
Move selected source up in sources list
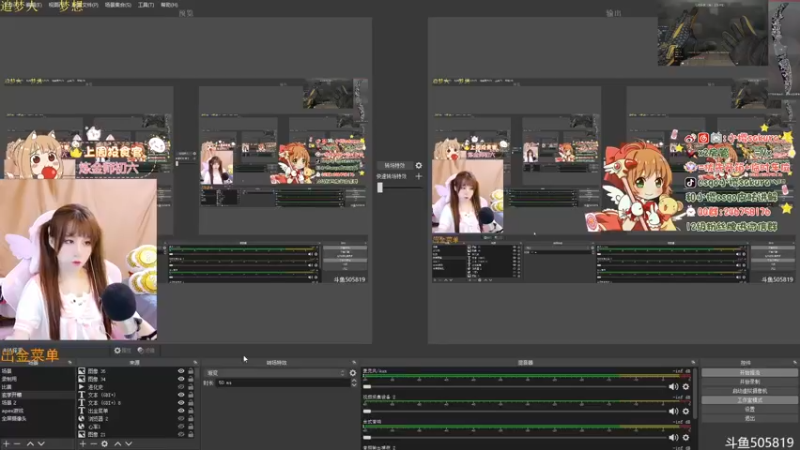pyautogui.click(x=118, y=444)
